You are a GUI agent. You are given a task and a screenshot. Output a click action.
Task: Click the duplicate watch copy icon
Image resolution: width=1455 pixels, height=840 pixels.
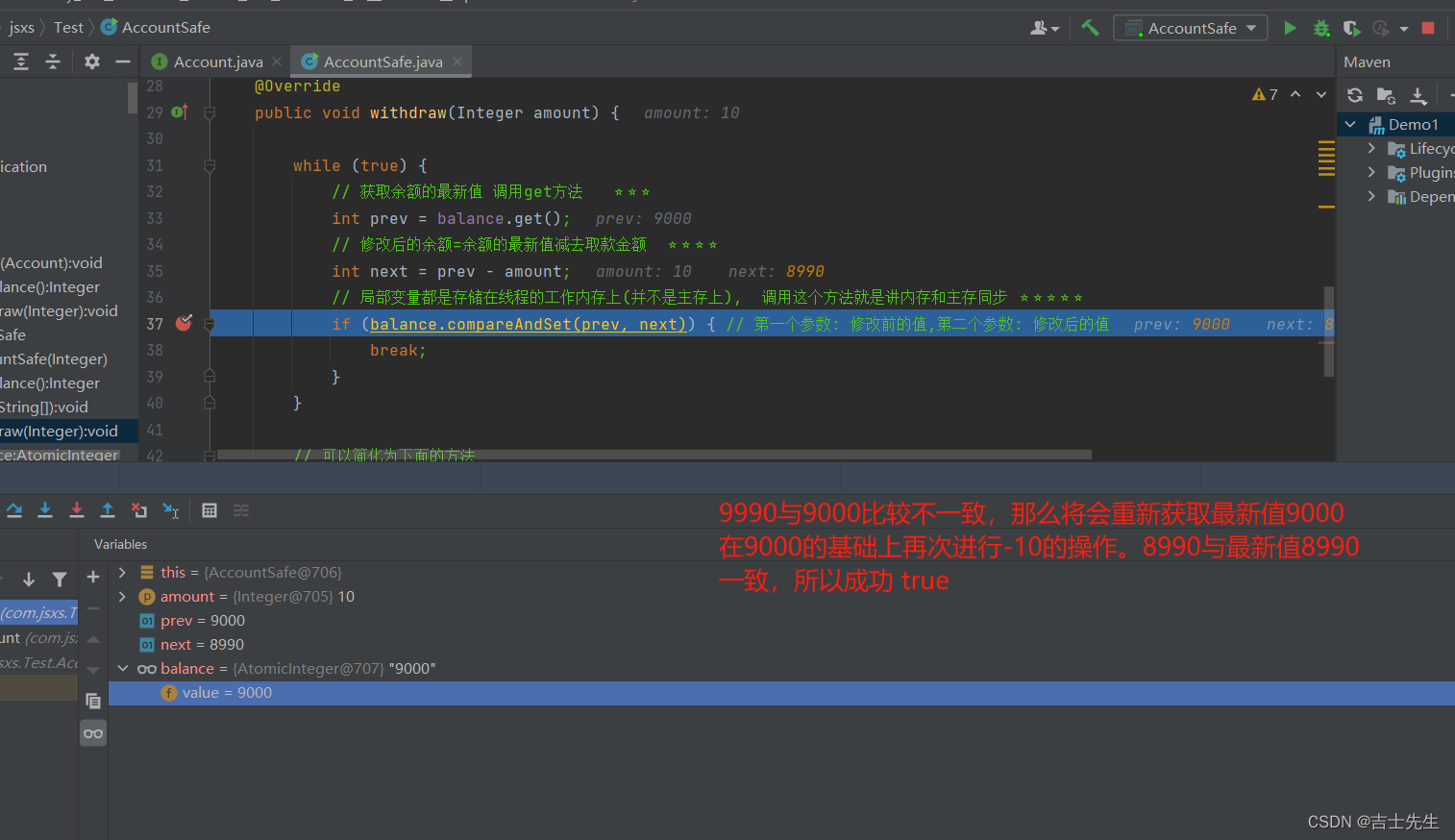click(x=93, y=701)
